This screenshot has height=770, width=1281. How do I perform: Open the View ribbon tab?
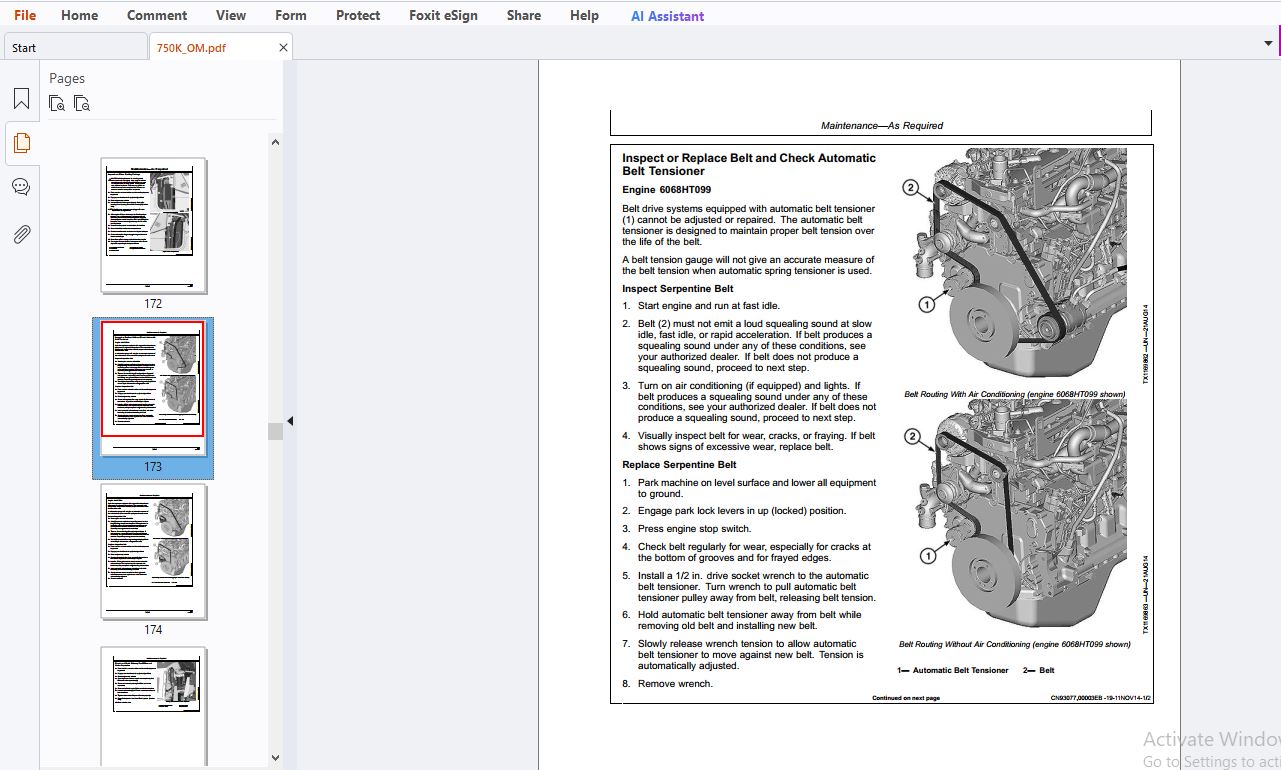[x=231, y=15]
